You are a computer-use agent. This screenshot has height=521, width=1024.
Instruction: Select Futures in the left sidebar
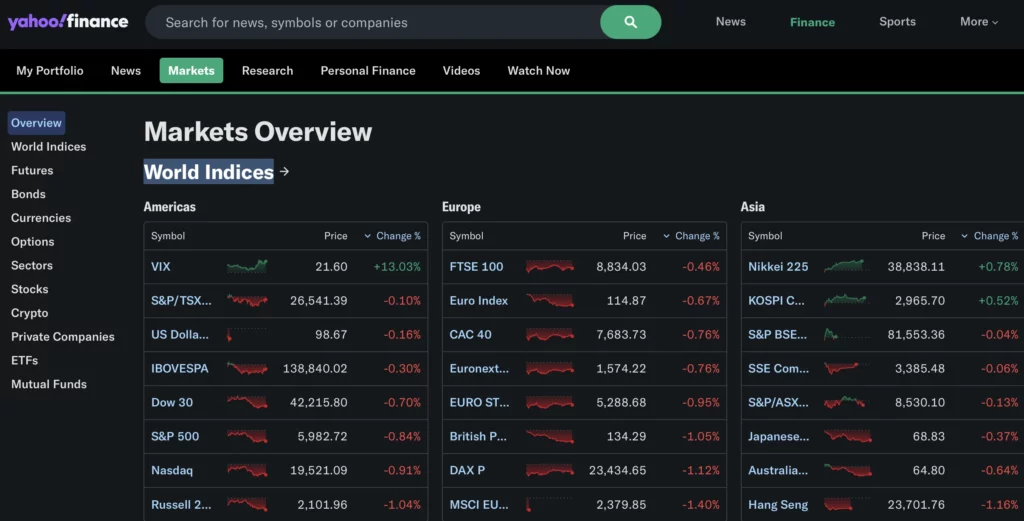32,170
